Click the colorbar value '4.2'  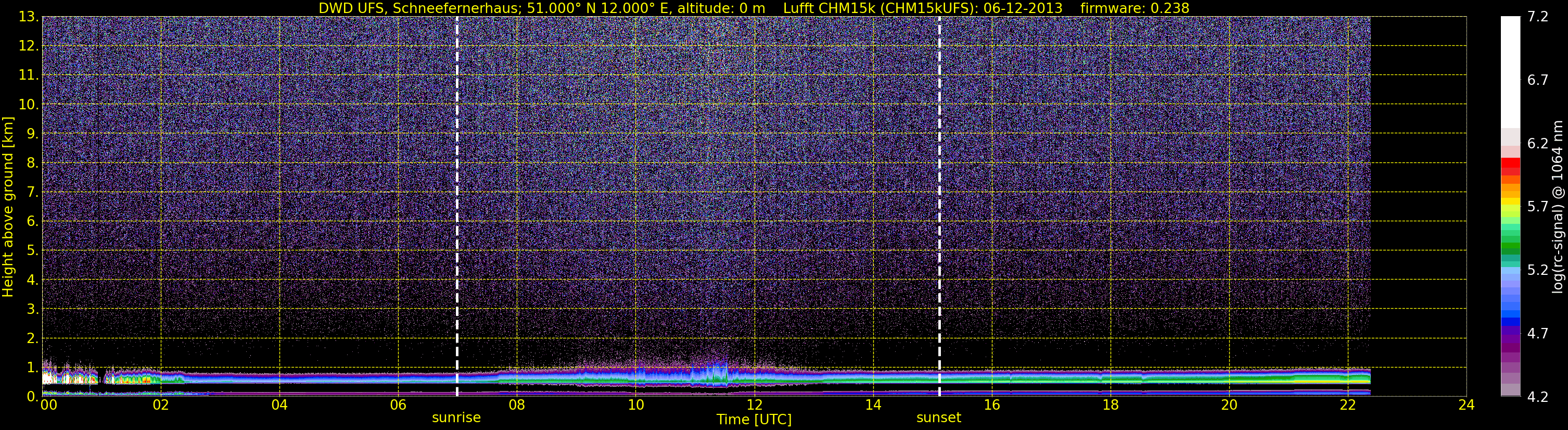tap(1538, 397)
